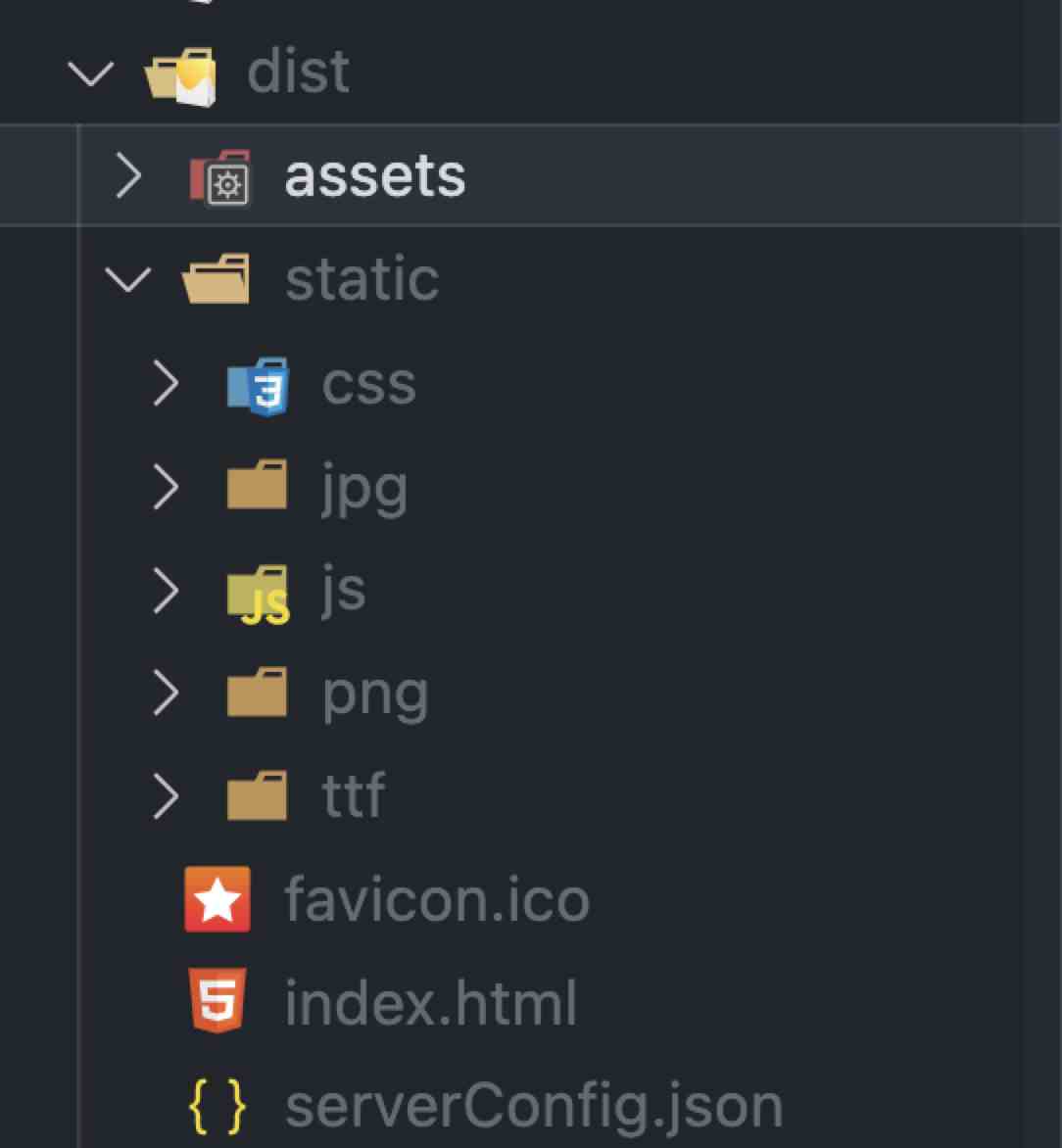This screenshot has height=1148, width=1062.
Task: Collapse the static folder chevron
Action: tap(128, 280)
